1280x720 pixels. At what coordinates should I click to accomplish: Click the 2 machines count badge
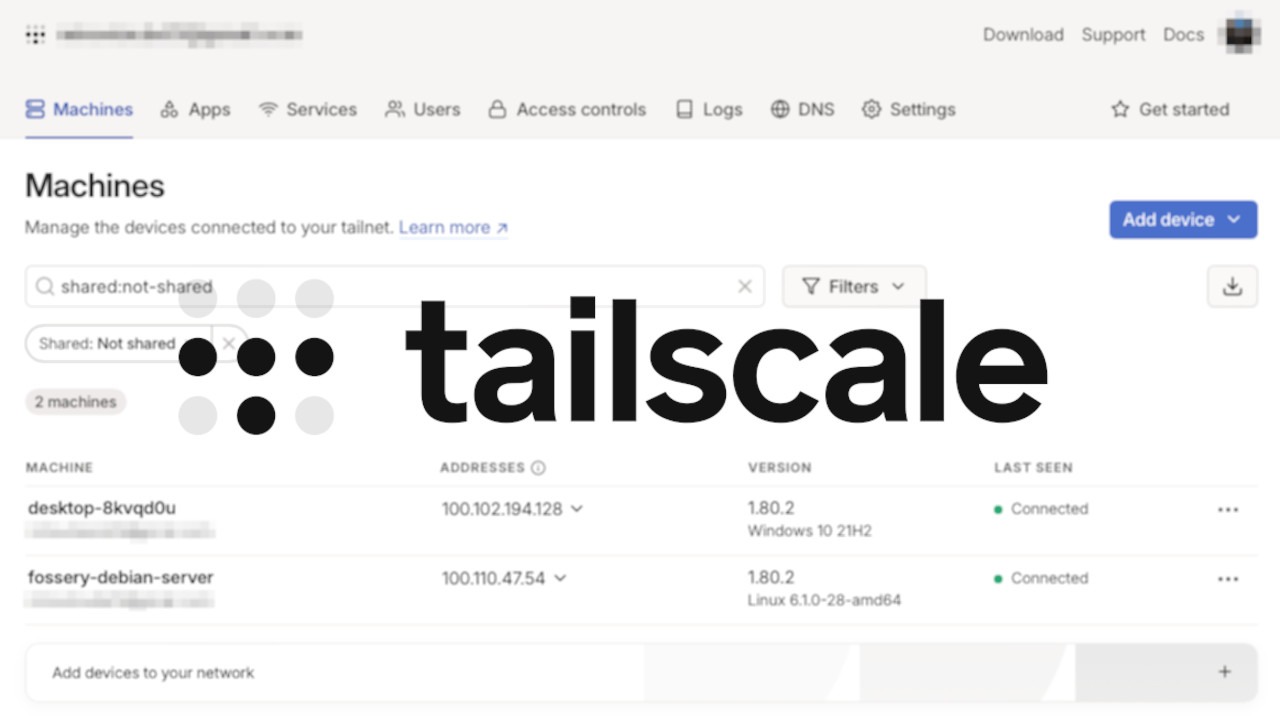pyautogui.click(x=76, y=402)
